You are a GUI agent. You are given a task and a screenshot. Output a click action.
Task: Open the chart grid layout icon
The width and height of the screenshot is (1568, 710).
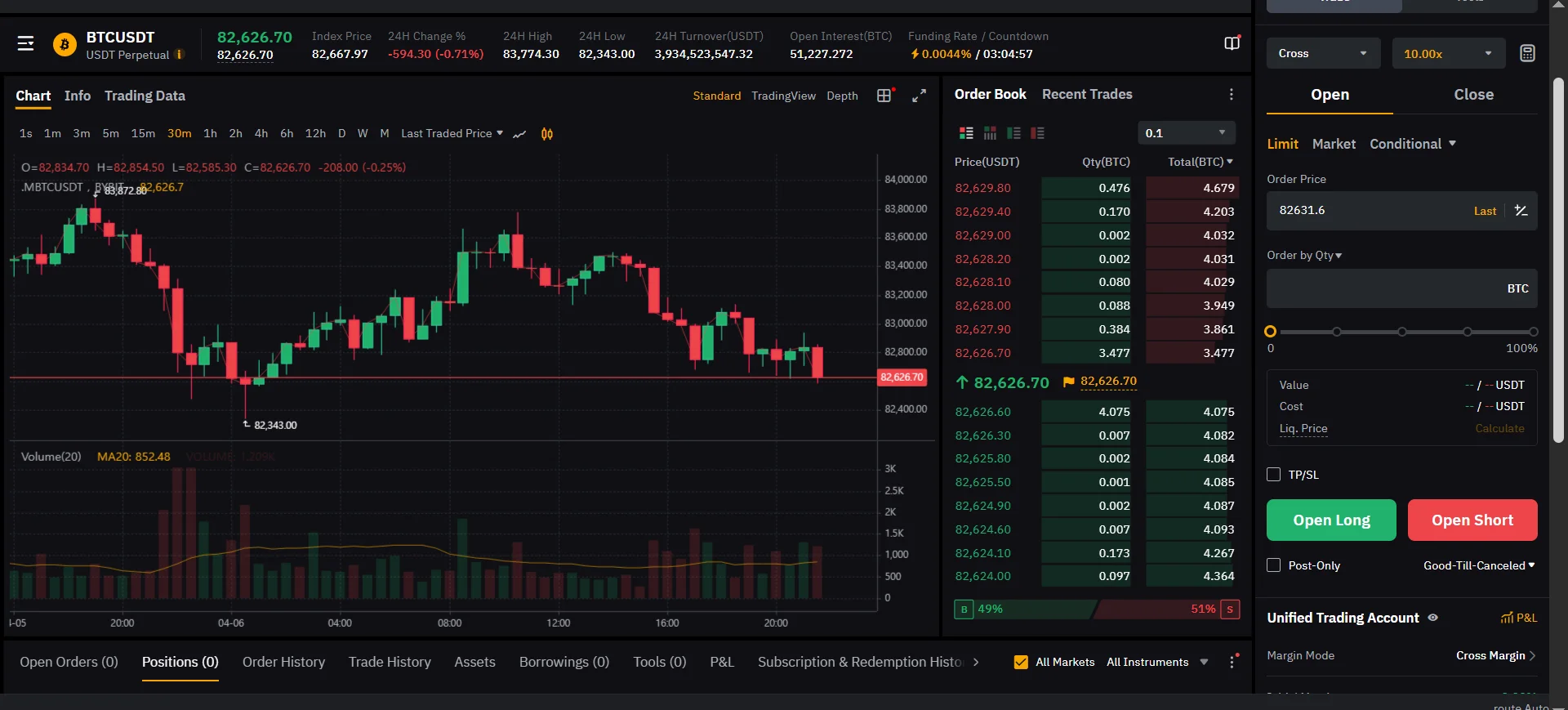click(884, 96)
